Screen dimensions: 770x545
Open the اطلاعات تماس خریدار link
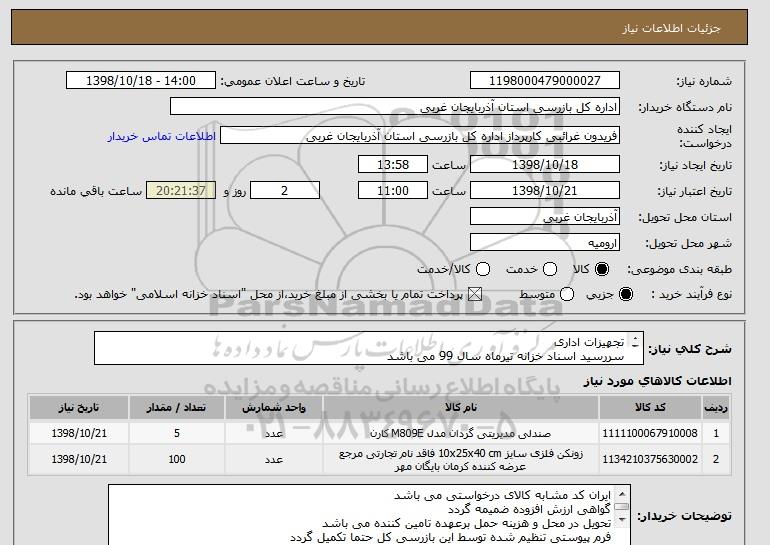[162, 136]
